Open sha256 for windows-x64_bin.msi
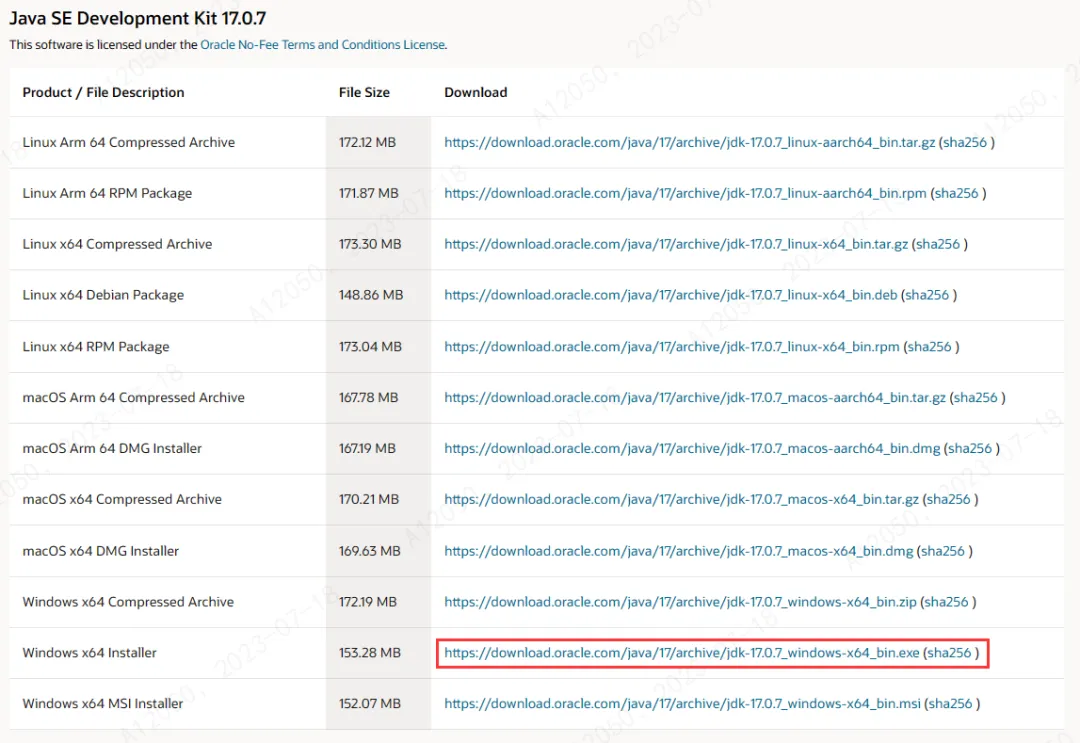Image resolution: width=1080 pixels, height=743 pixels. tap(951, 704)
